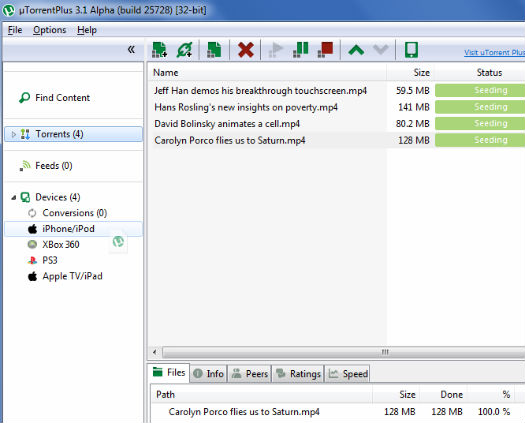Viewport: 525px width, 423px height.
Task: Click the Create New Torrent icon
Action: (x=214, y=50)
